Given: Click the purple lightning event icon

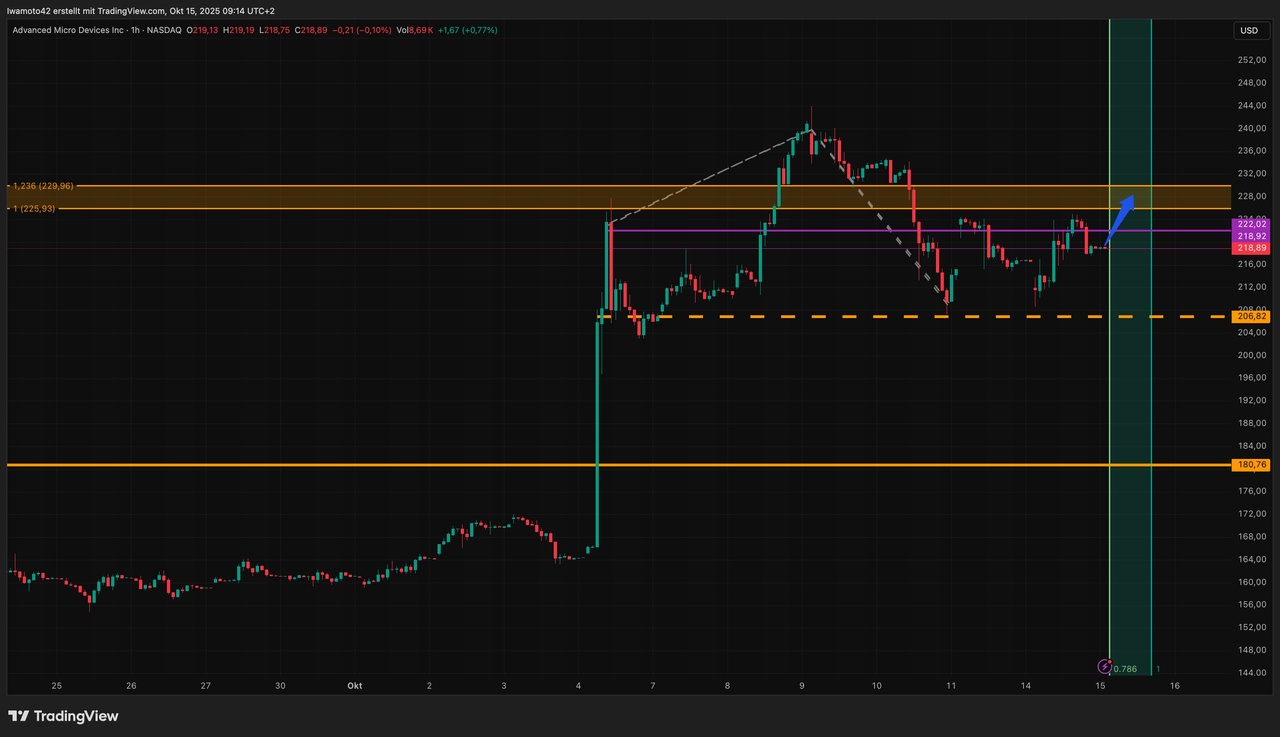Looking at the screenshot, I should (1105, 667).
